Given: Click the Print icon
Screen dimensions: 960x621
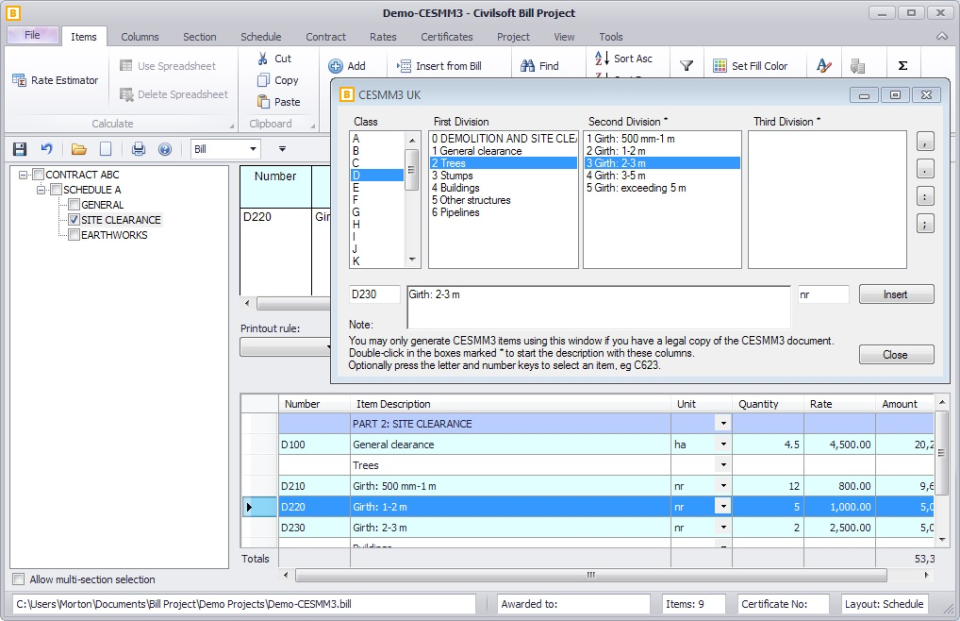Looking at the screenshot, I should coord(138,150).
